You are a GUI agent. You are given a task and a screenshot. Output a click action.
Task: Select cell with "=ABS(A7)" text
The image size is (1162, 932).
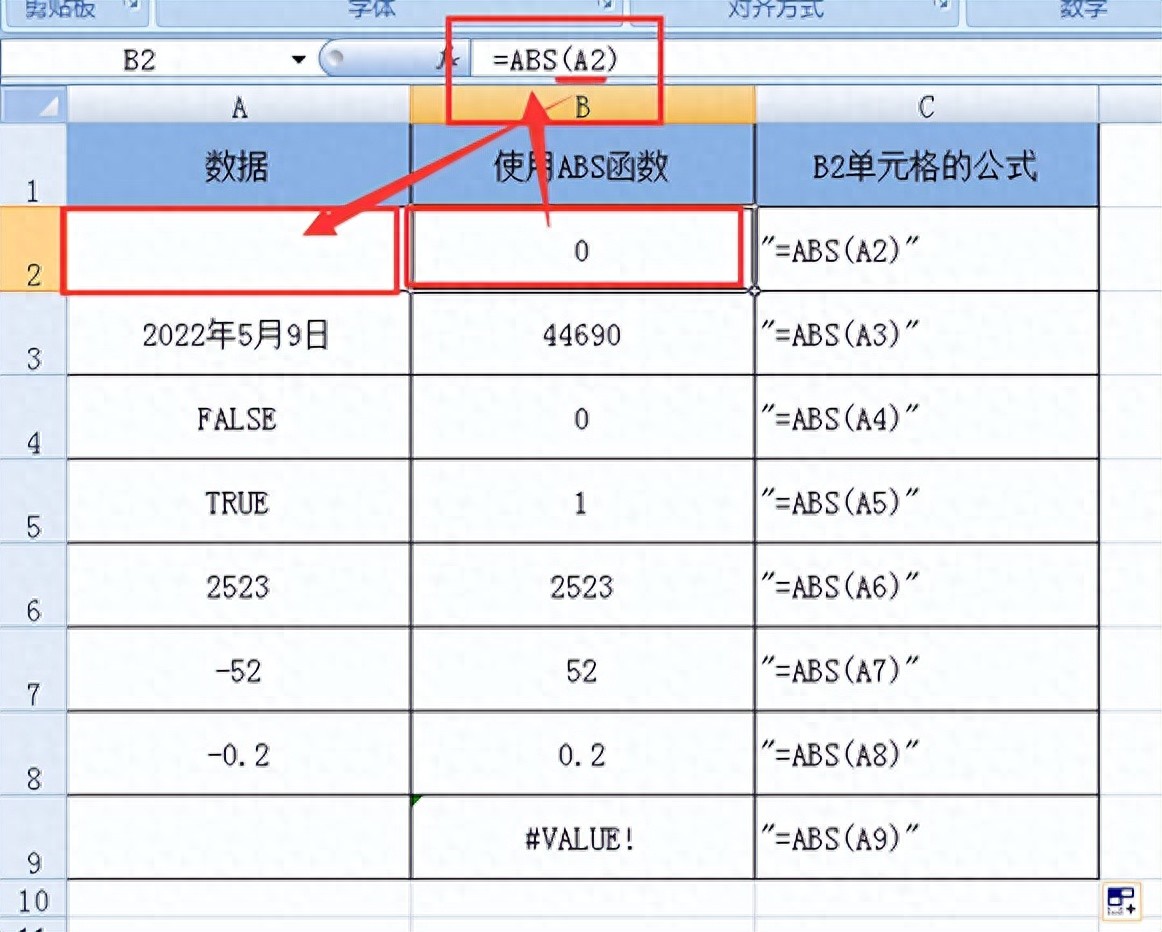pos(926,669)
